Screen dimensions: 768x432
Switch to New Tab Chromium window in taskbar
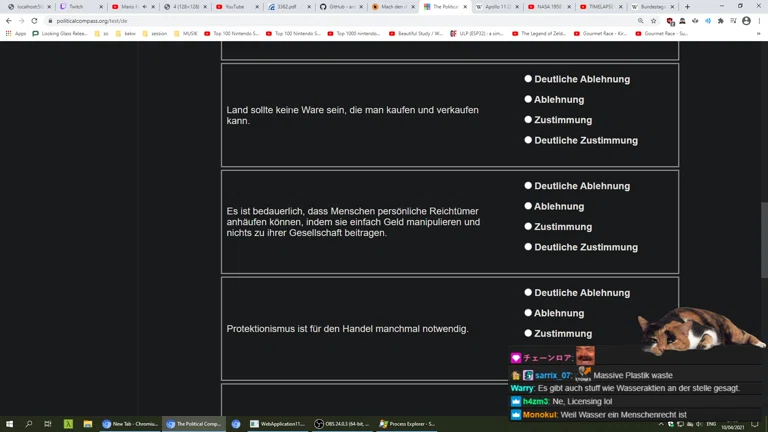coord(130,424)
